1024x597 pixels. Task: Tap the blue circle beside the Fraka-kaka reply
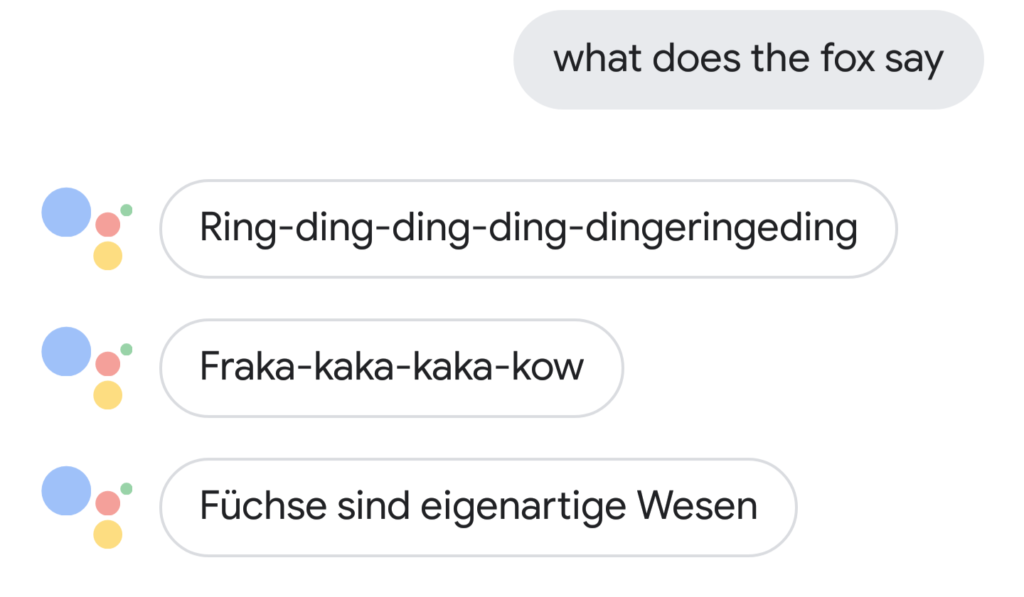pos(66,351)
